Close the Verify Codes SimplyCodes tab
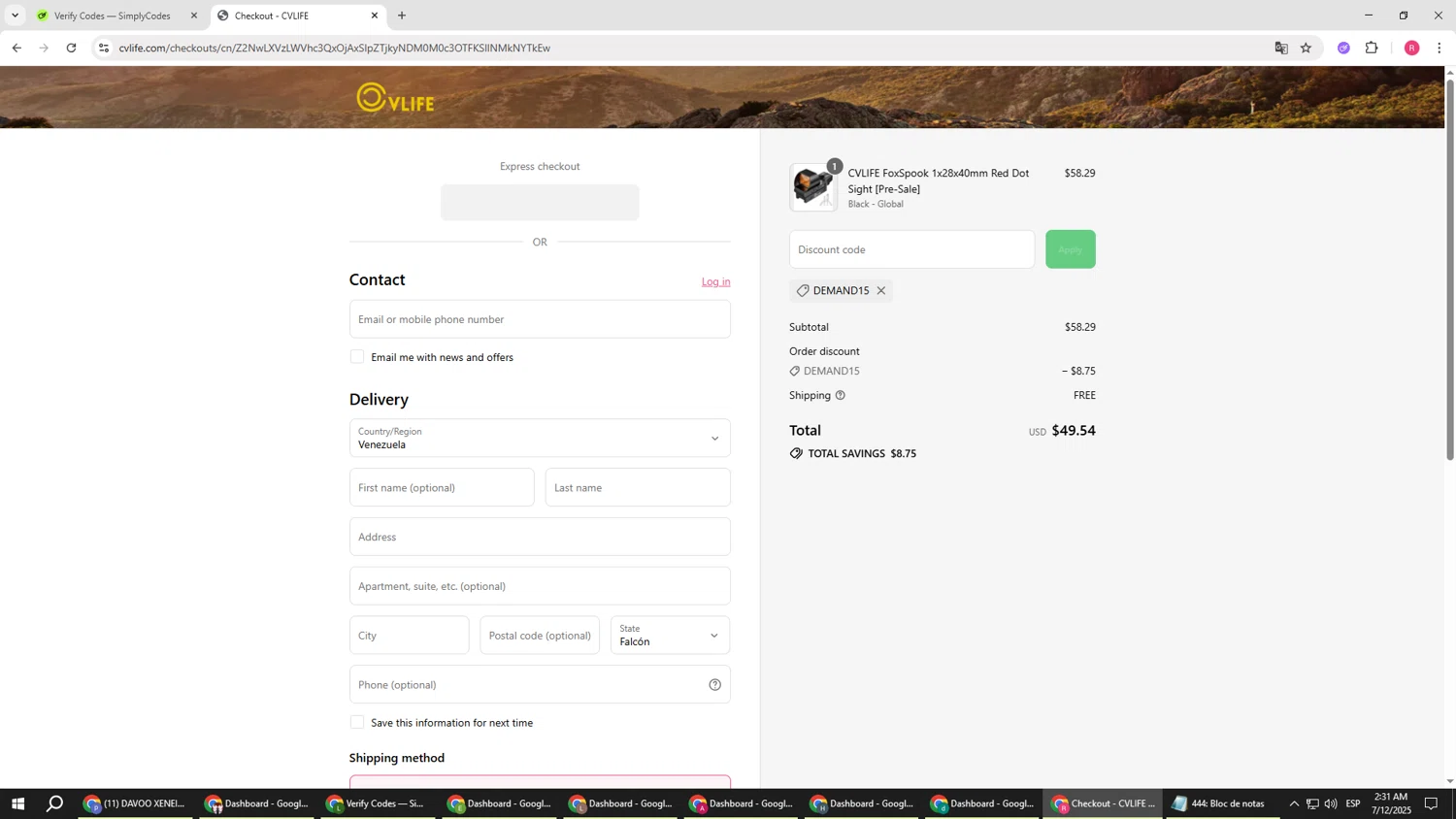Image resolution: width=1456 pixels, height=819 pixels. coord(193,16)
